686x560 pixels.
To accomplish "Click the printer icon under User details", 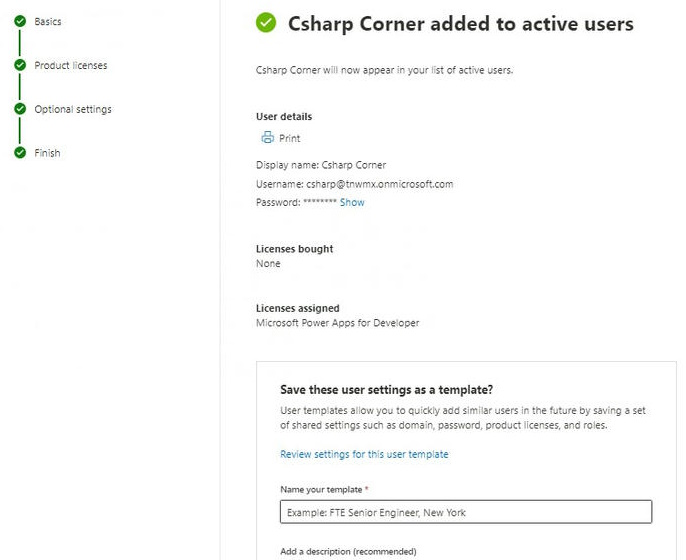I will (267, 137).
